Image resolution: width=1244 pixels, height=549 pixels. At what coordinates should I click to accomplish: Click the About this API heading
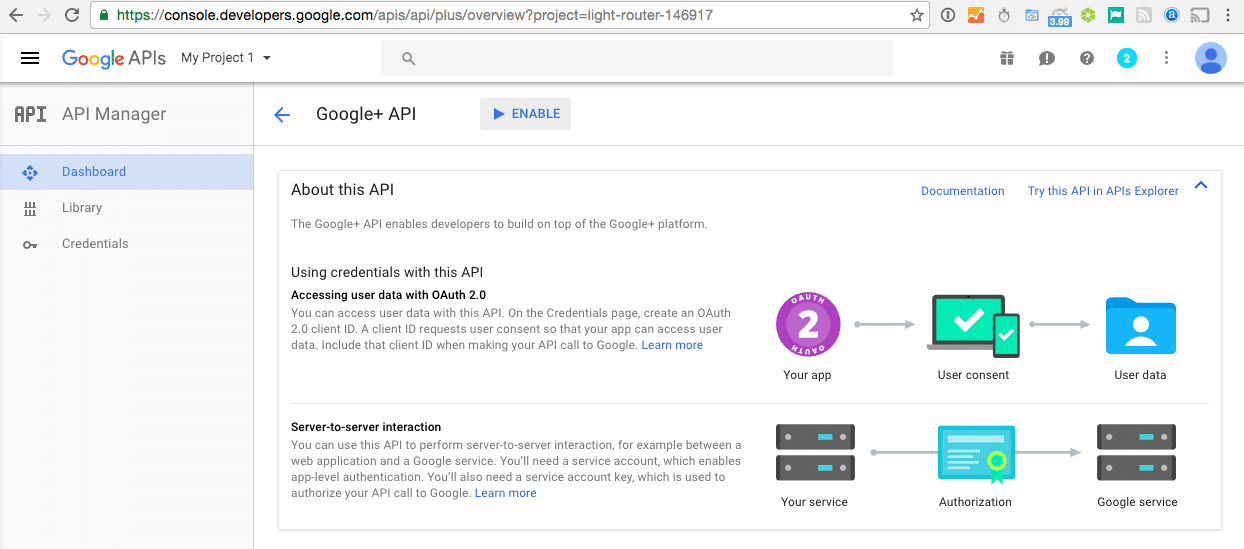pos(343,190)
